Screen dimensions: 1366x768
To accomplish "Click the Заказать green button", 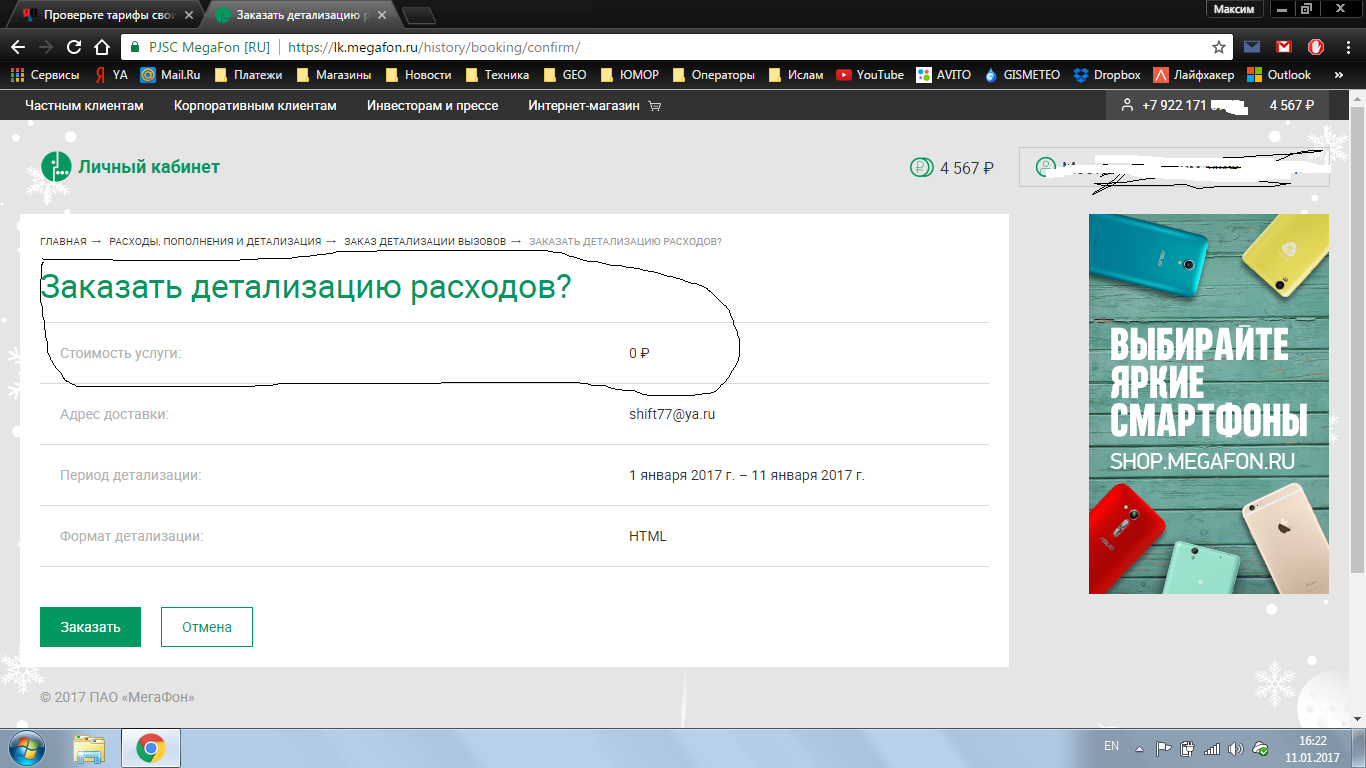I will tap(90, 627).
